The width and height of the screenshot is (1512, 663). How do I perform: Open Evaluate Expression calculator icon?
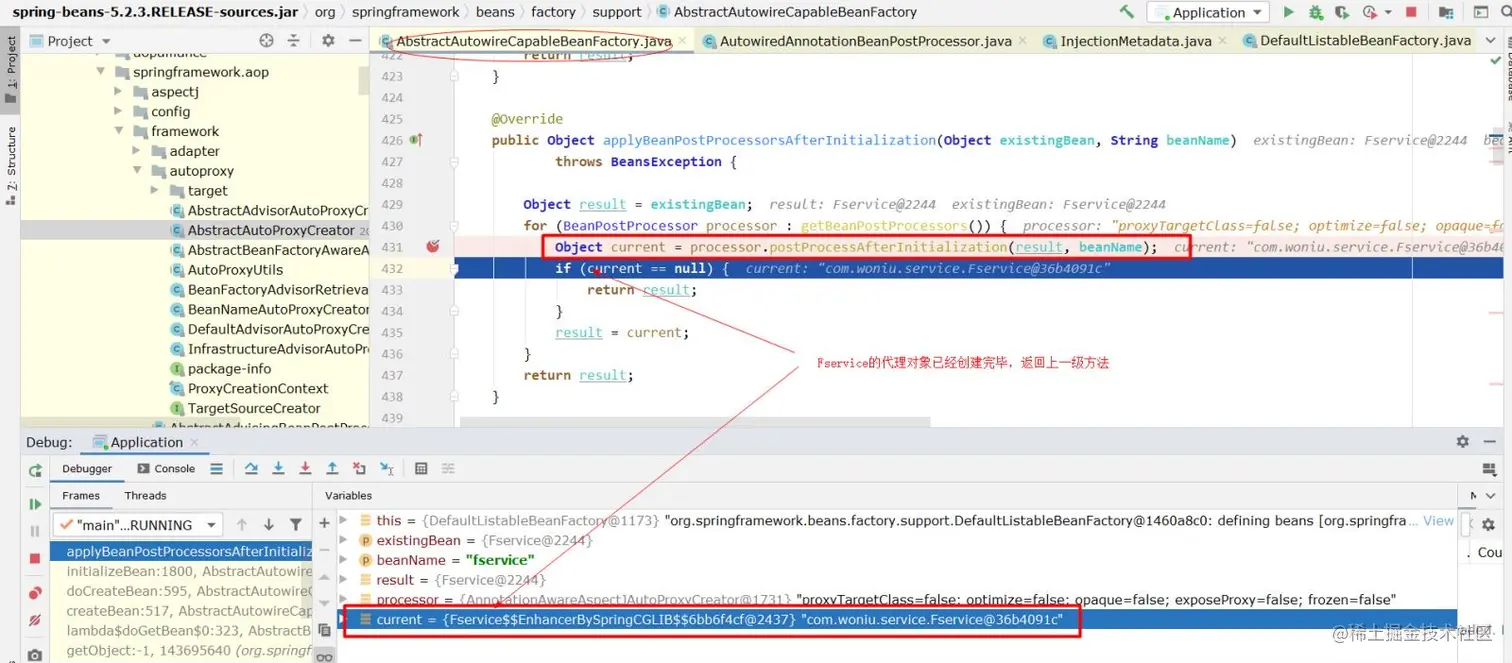(421, 468)
